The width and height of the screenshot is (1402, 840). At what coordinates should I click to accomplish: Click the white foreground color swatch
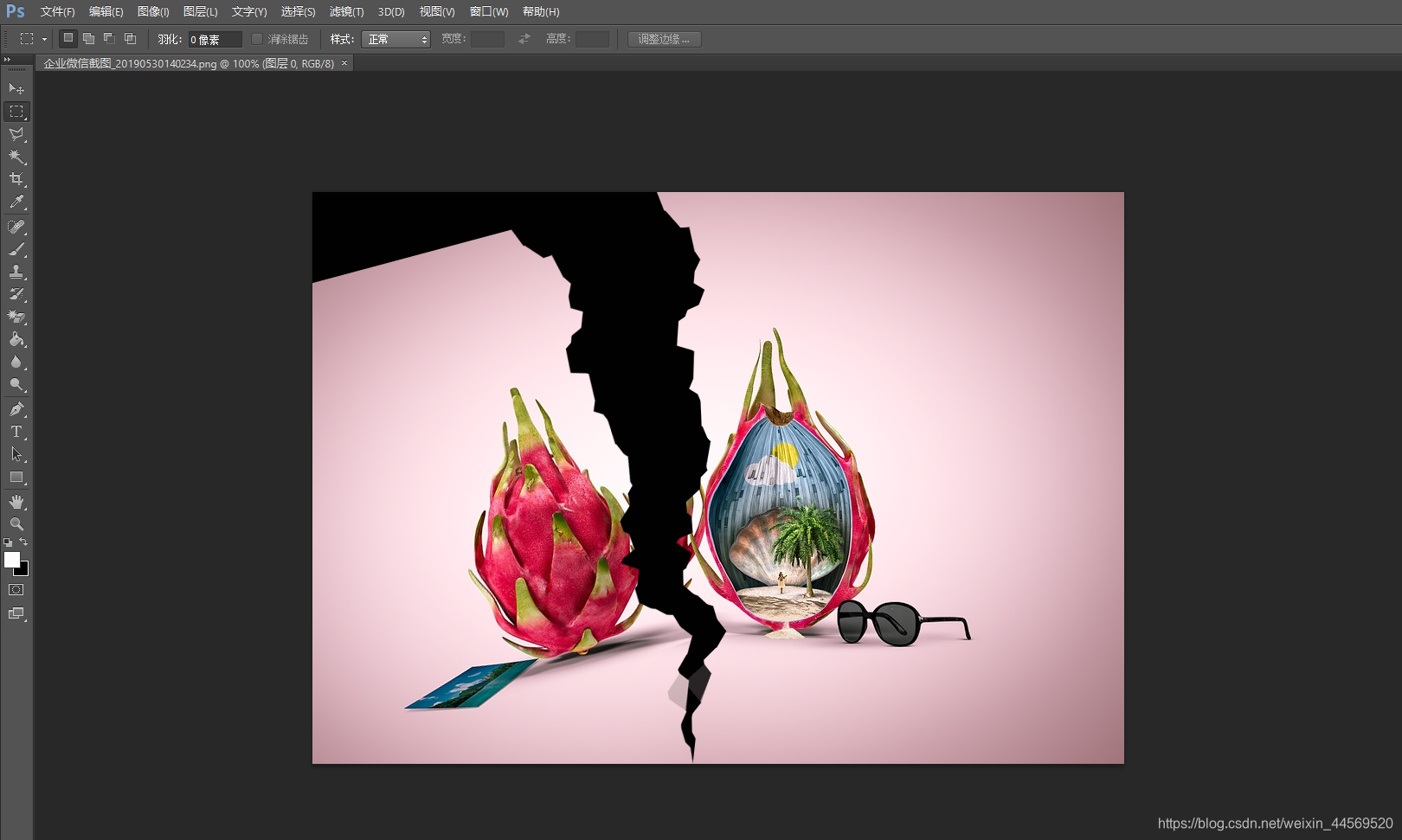pos(12,560)
